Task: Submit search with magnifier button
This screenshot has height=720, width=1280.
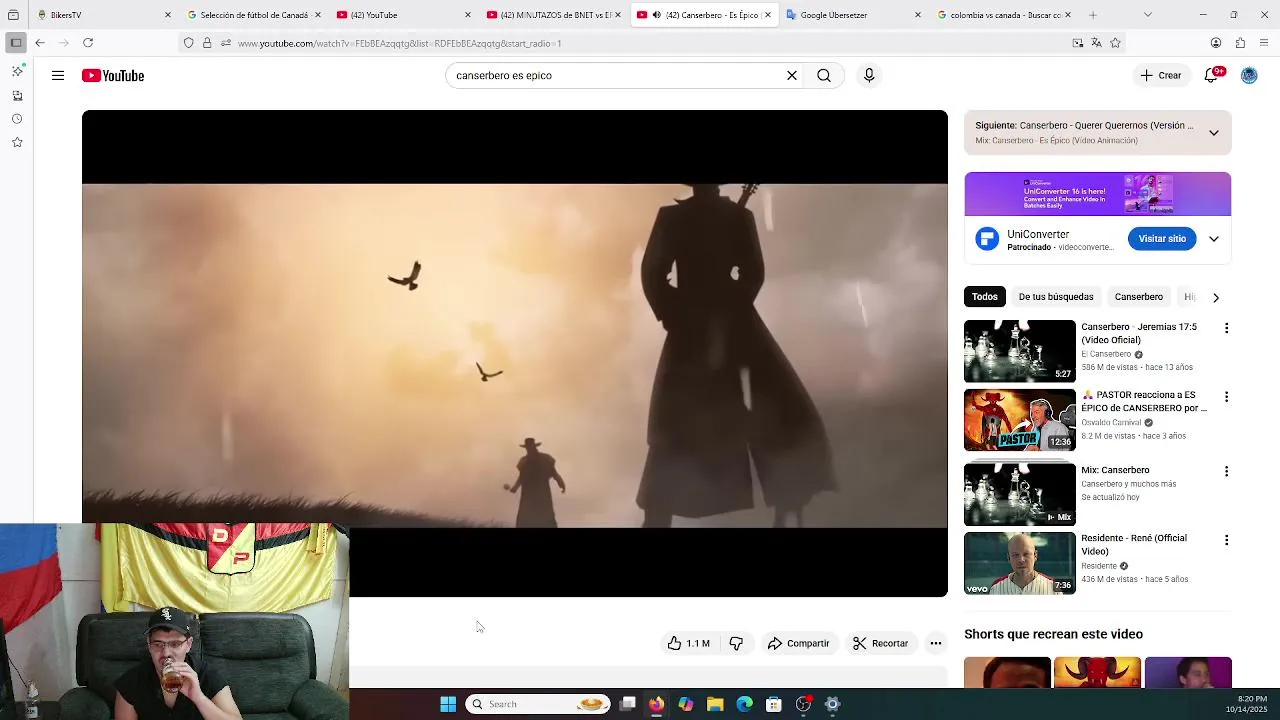Action: pyautogui.click(x=824, y=75)
